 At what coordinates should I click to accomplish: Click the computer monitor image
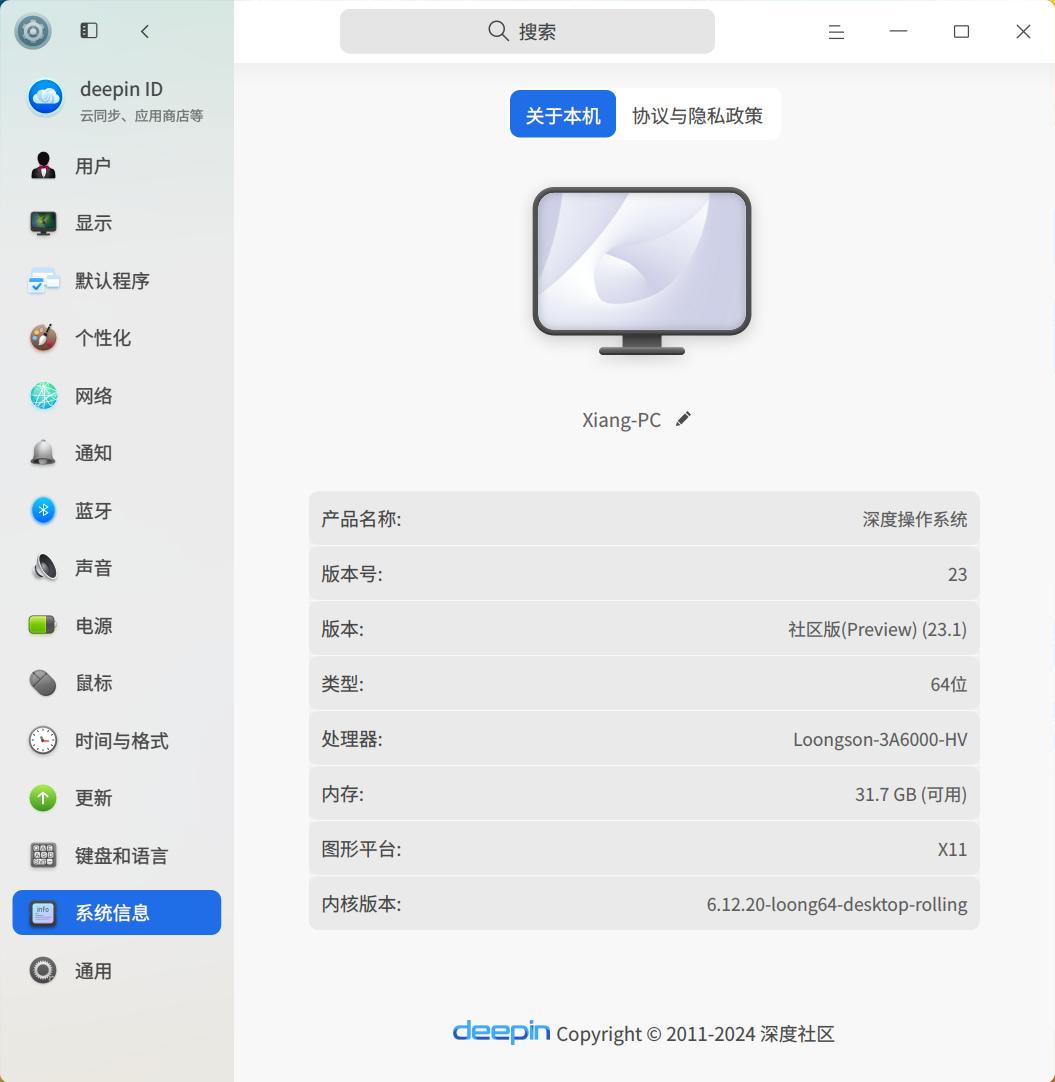pos(642,271)
